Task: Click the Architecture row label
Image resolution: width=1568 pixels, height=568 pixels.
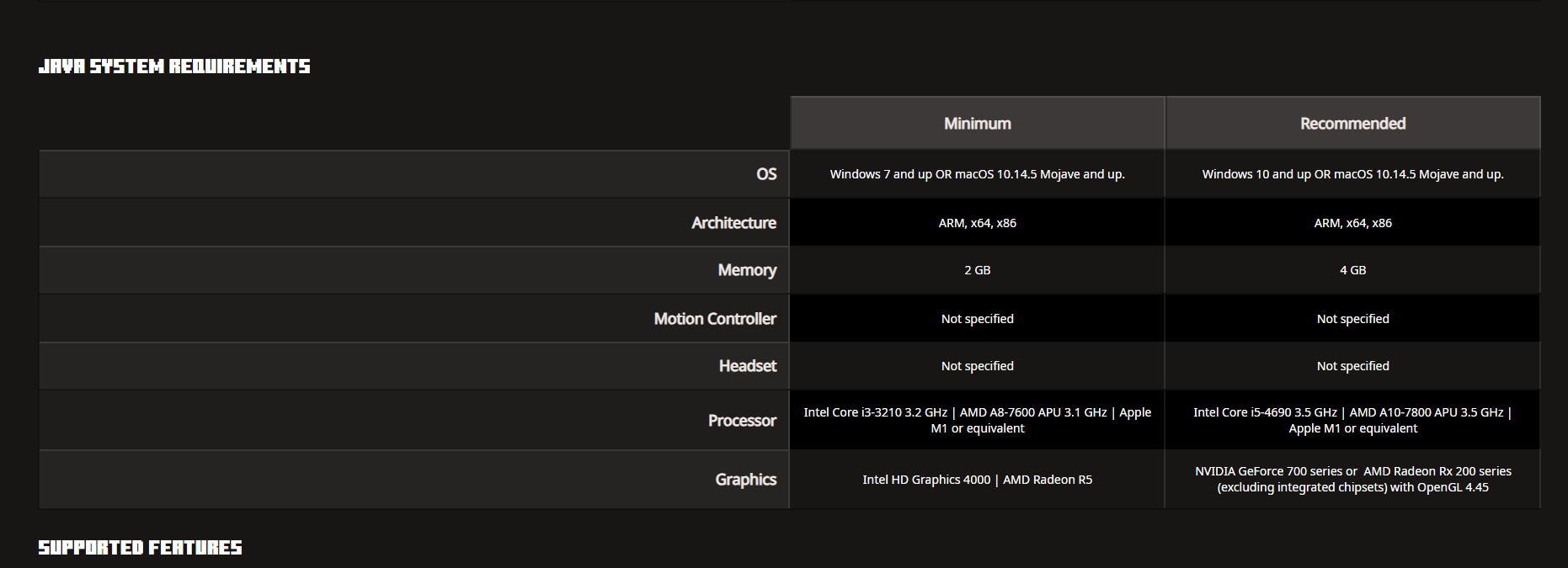Action: [733, 223]
